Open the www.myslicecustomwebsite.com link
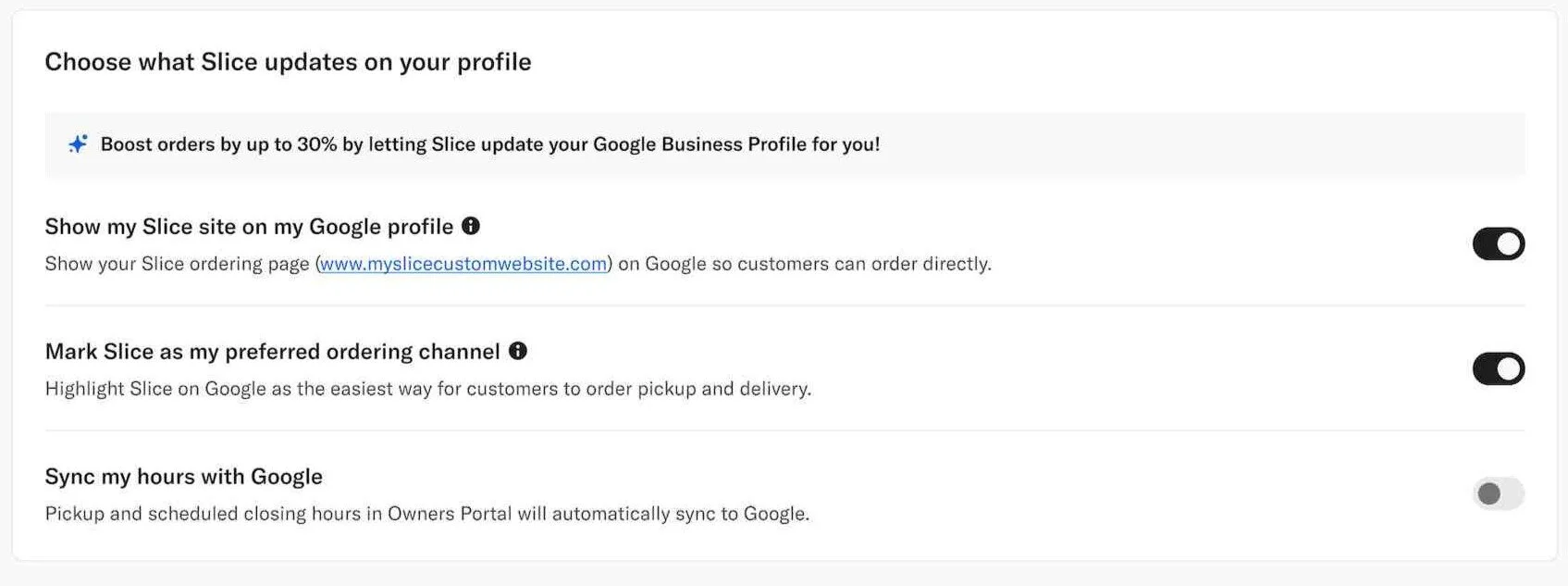The width and height of the screenshot is (1568, 586). pyautogui.click(x=463, y=264)
